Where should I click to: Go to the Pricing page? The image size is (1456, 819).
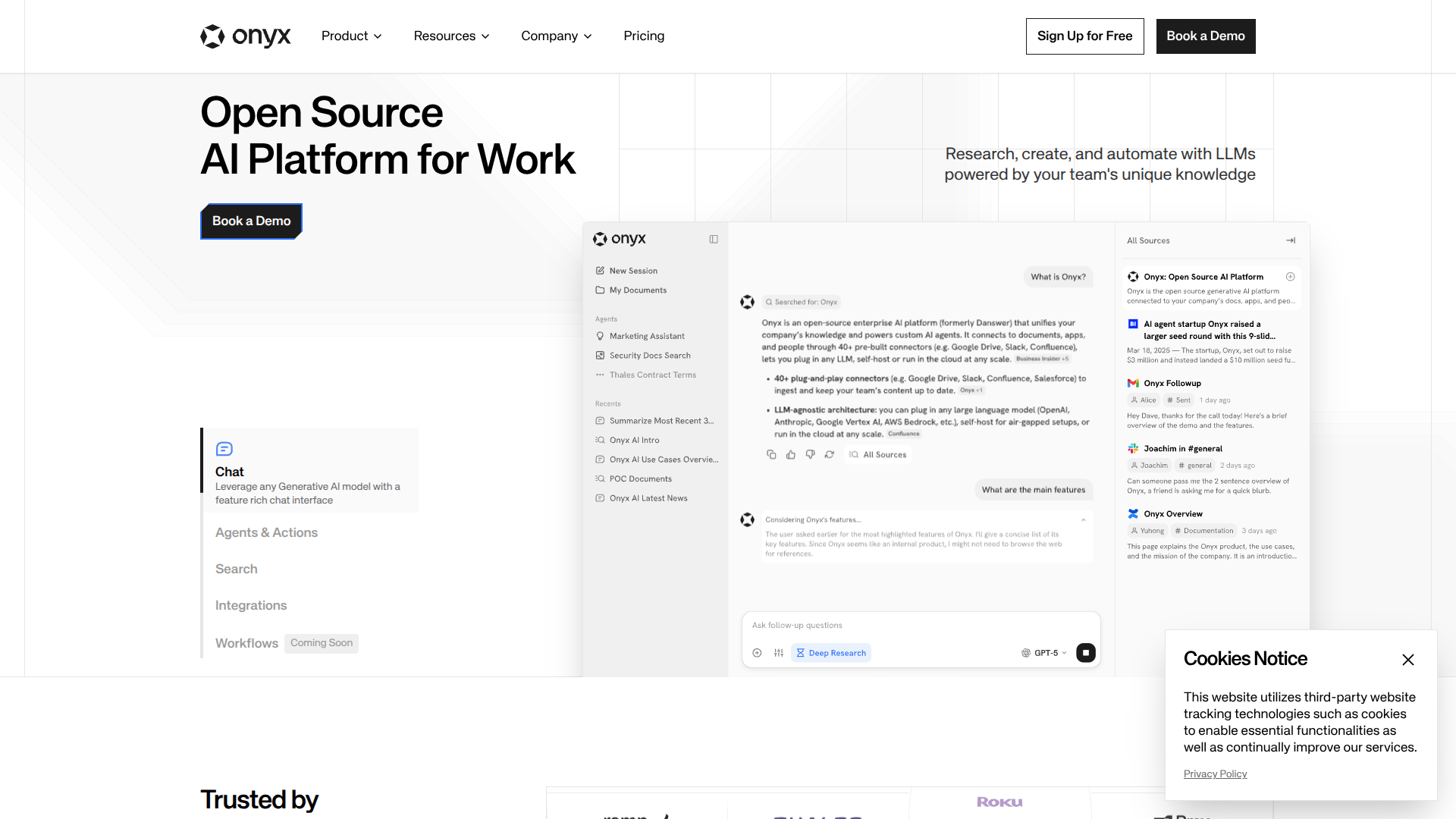point(644,36)
